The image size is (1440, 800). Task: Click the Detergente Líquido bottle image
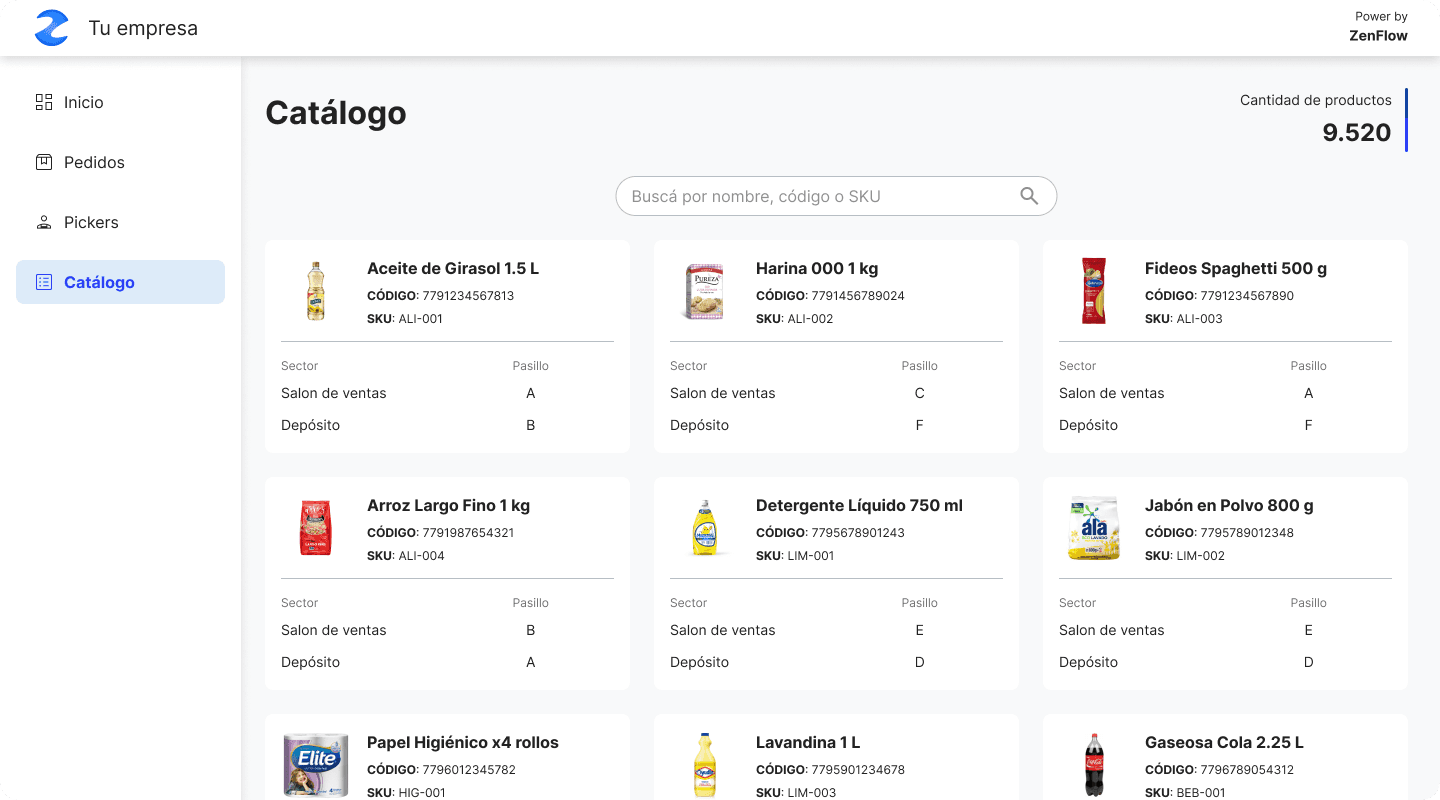click(x=704, y=528)
